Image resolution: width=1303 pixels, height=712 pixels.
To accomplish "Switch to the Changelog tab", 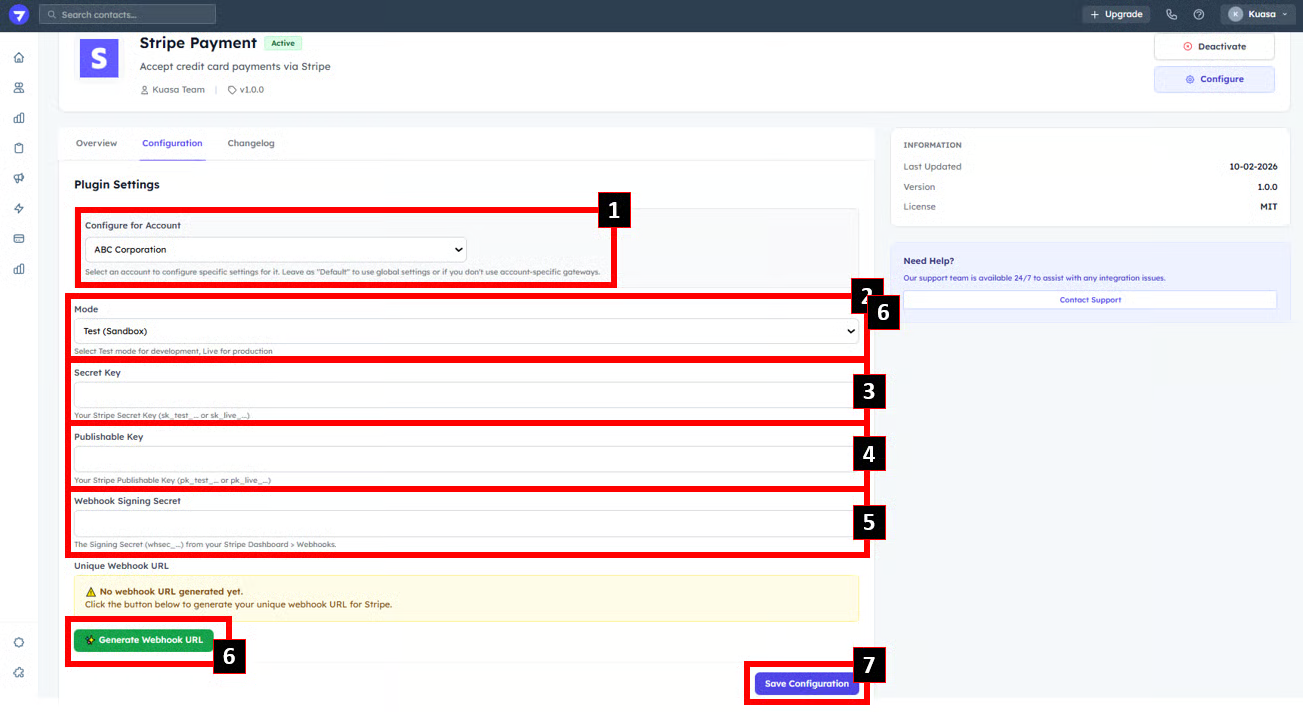I will click(x=251, y=143).
